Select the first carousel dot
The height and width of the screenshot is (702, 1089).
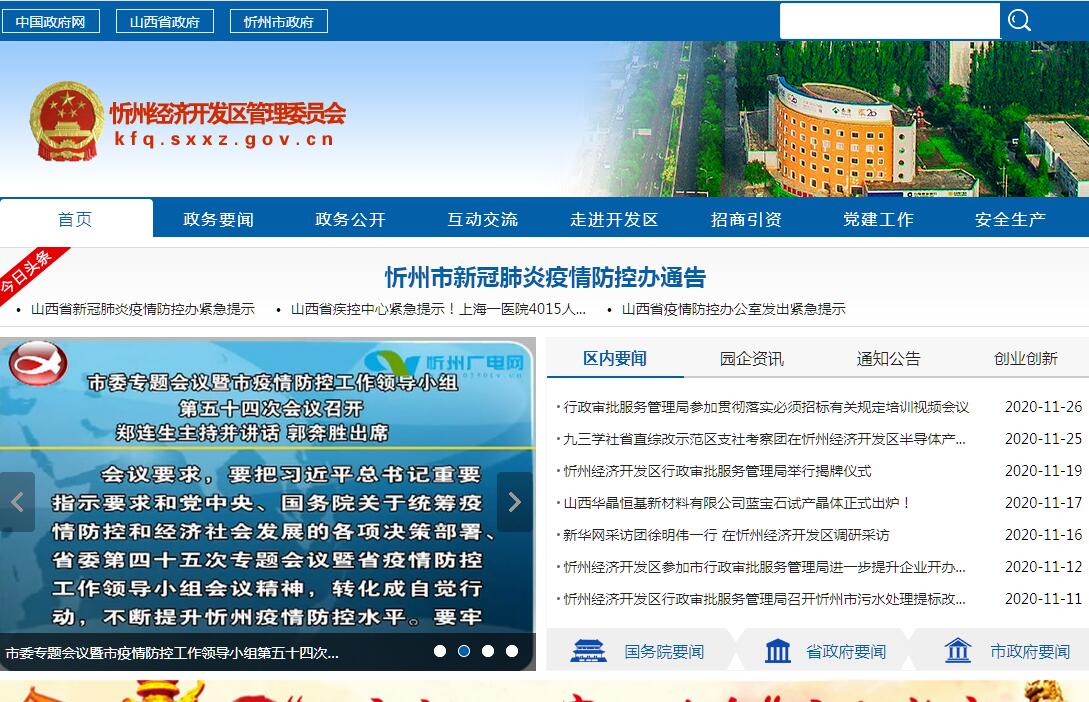440,651
